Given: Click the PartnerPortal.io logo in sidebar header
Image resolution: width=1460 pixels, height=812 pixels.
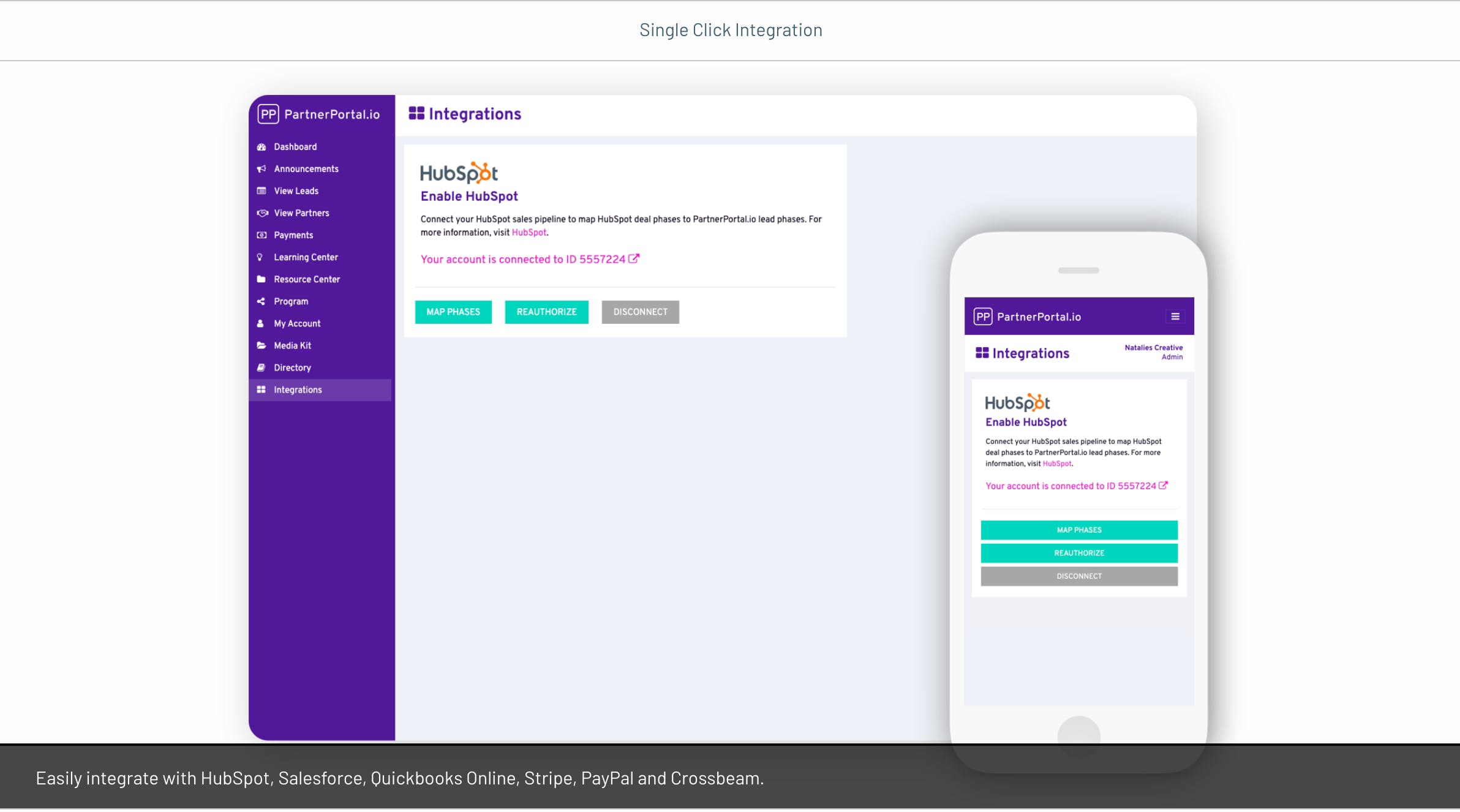Looking at the screenshot, I should coord(318,115).
